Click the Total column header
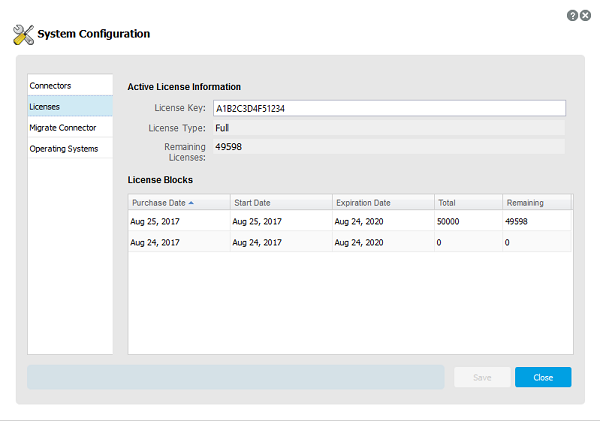The height and width of the screenshot is (421, 600). pyautogui.click(x=467, y=202)
